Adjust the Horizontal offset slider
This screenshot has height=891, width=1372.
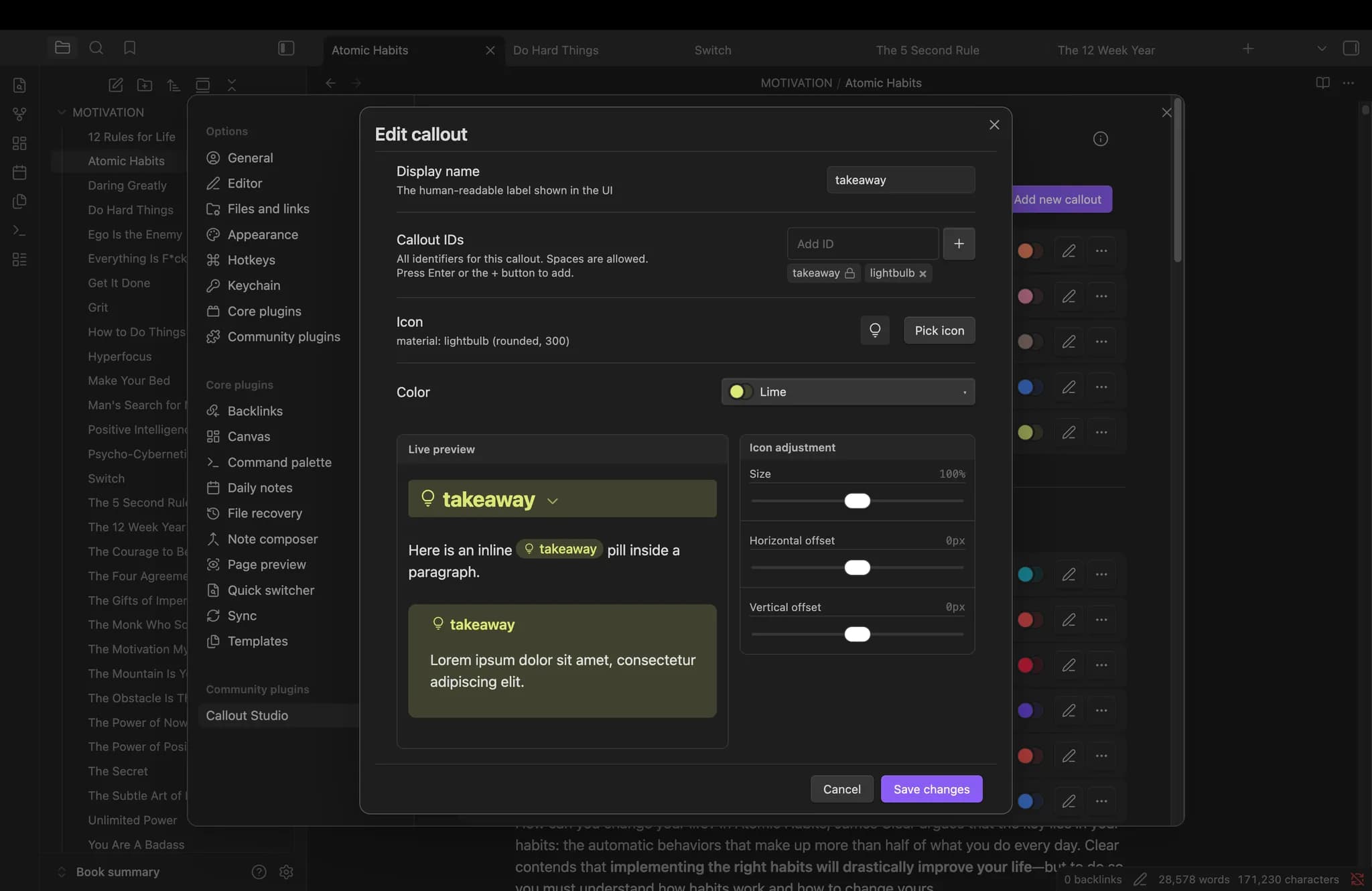[x=857, y=567]
